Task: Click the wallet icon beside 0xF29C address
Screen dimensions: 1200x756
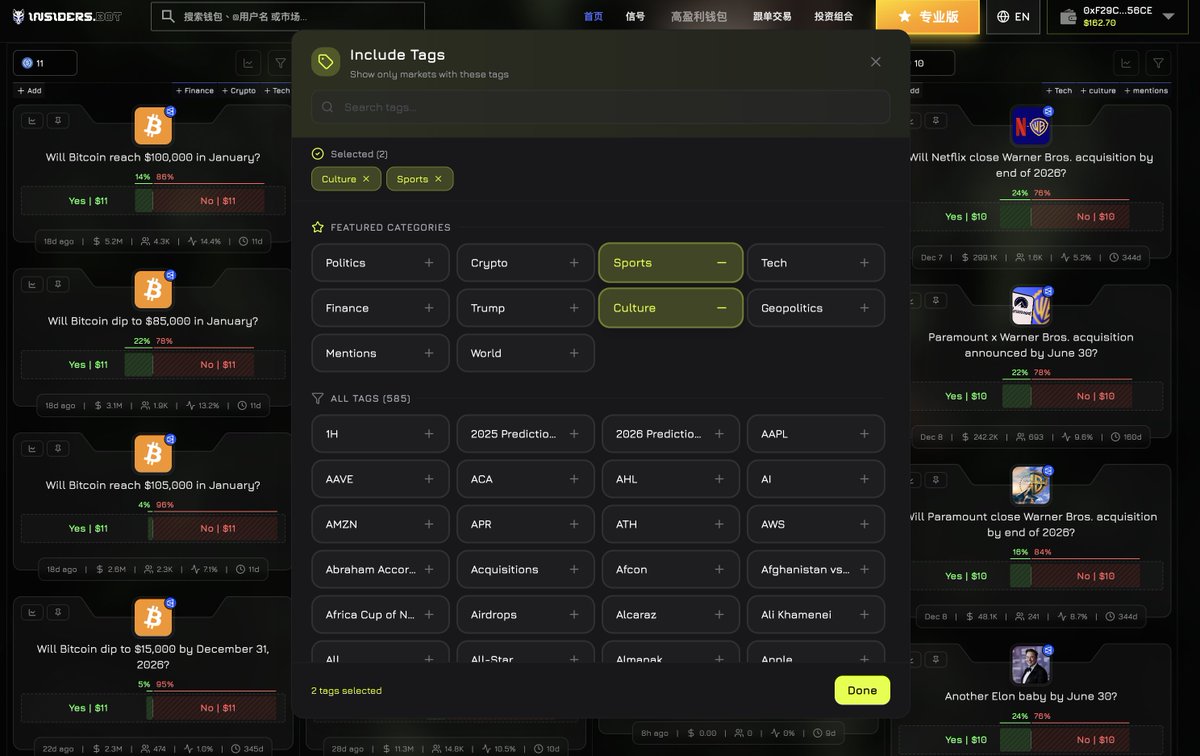Action: pos(1067,17)
